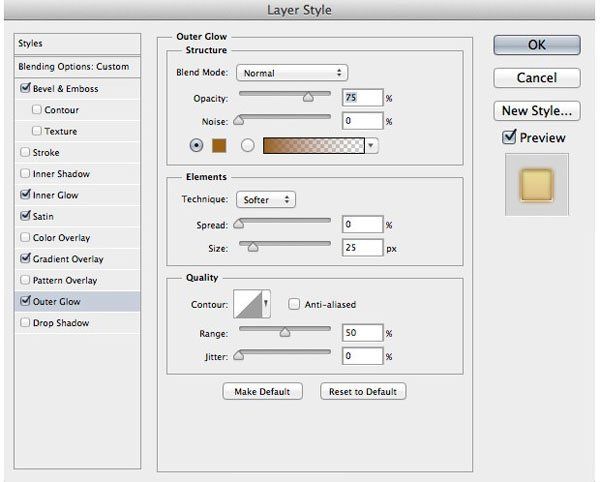
Task: Uncheck the Outer Glow checkbox
Action: tap(25, 301)
